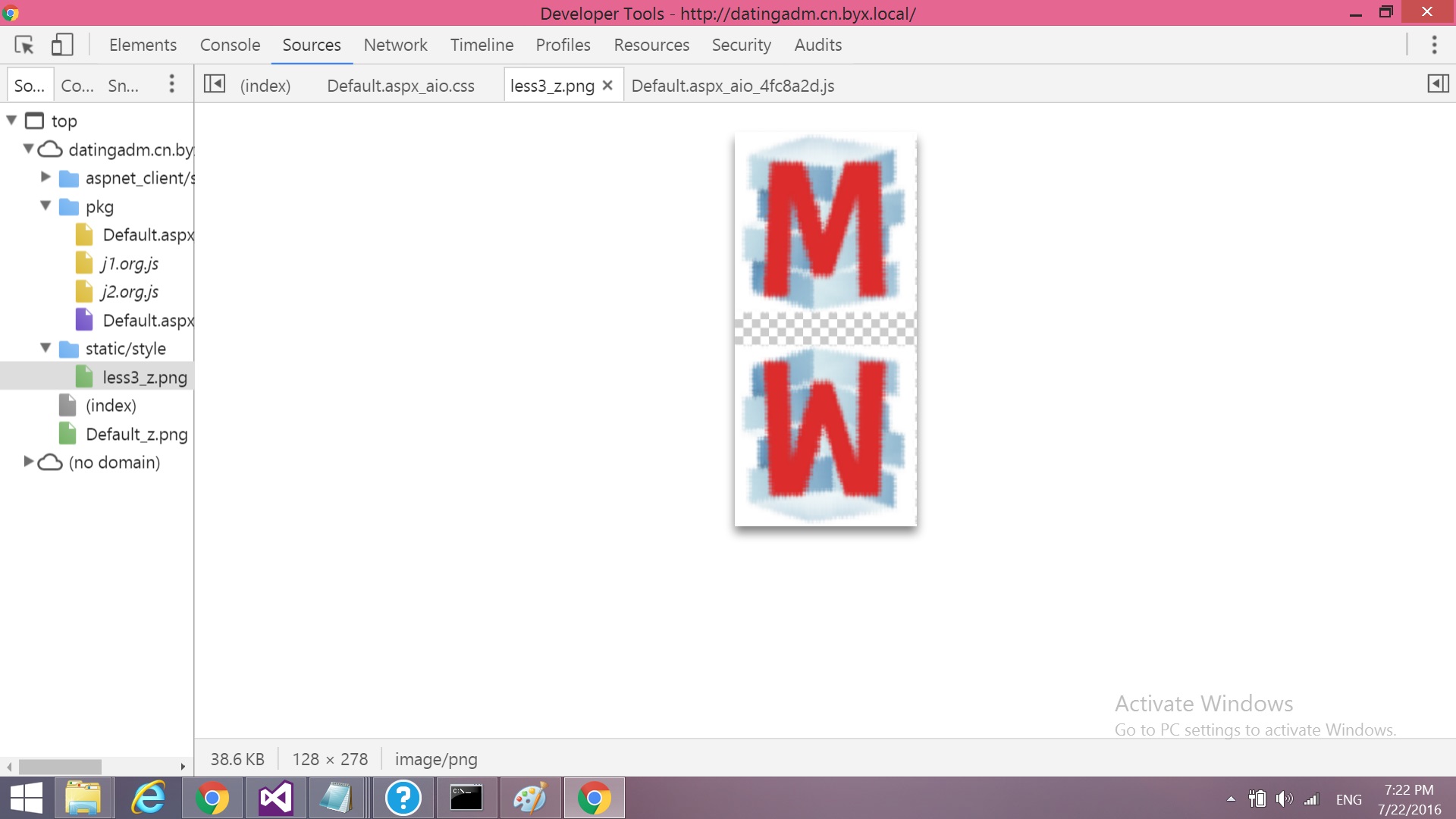Expand the (no domain) node
Viewport: 1456px width, 819px height.
point(27,462)
